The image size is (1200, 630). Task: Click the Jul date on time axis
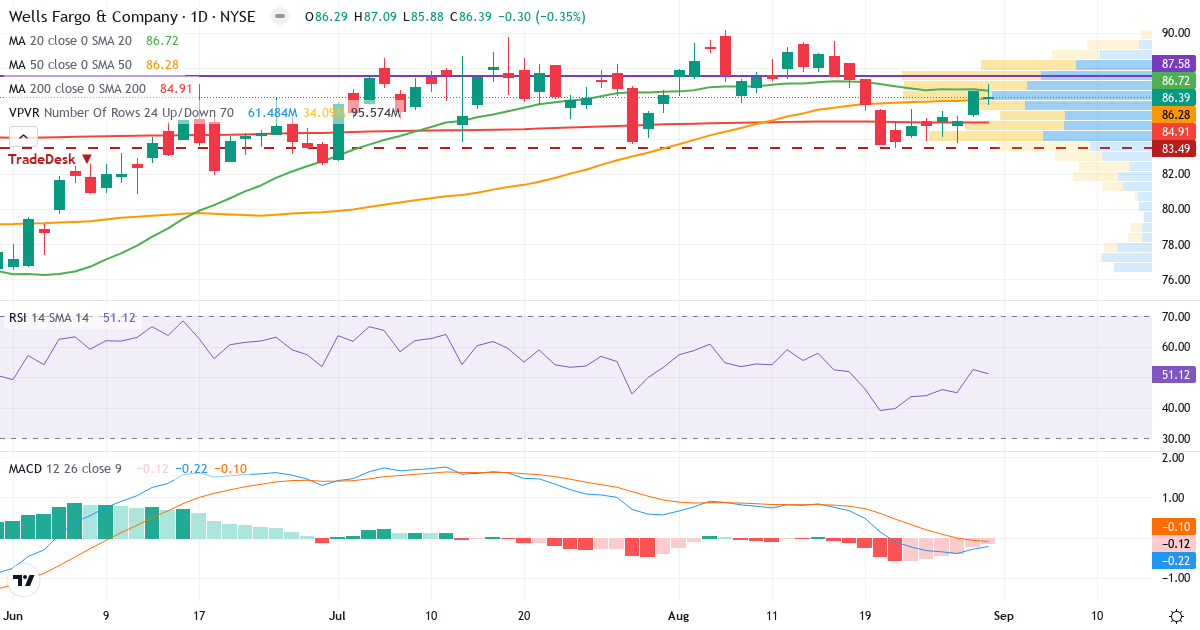coord(336,615)
